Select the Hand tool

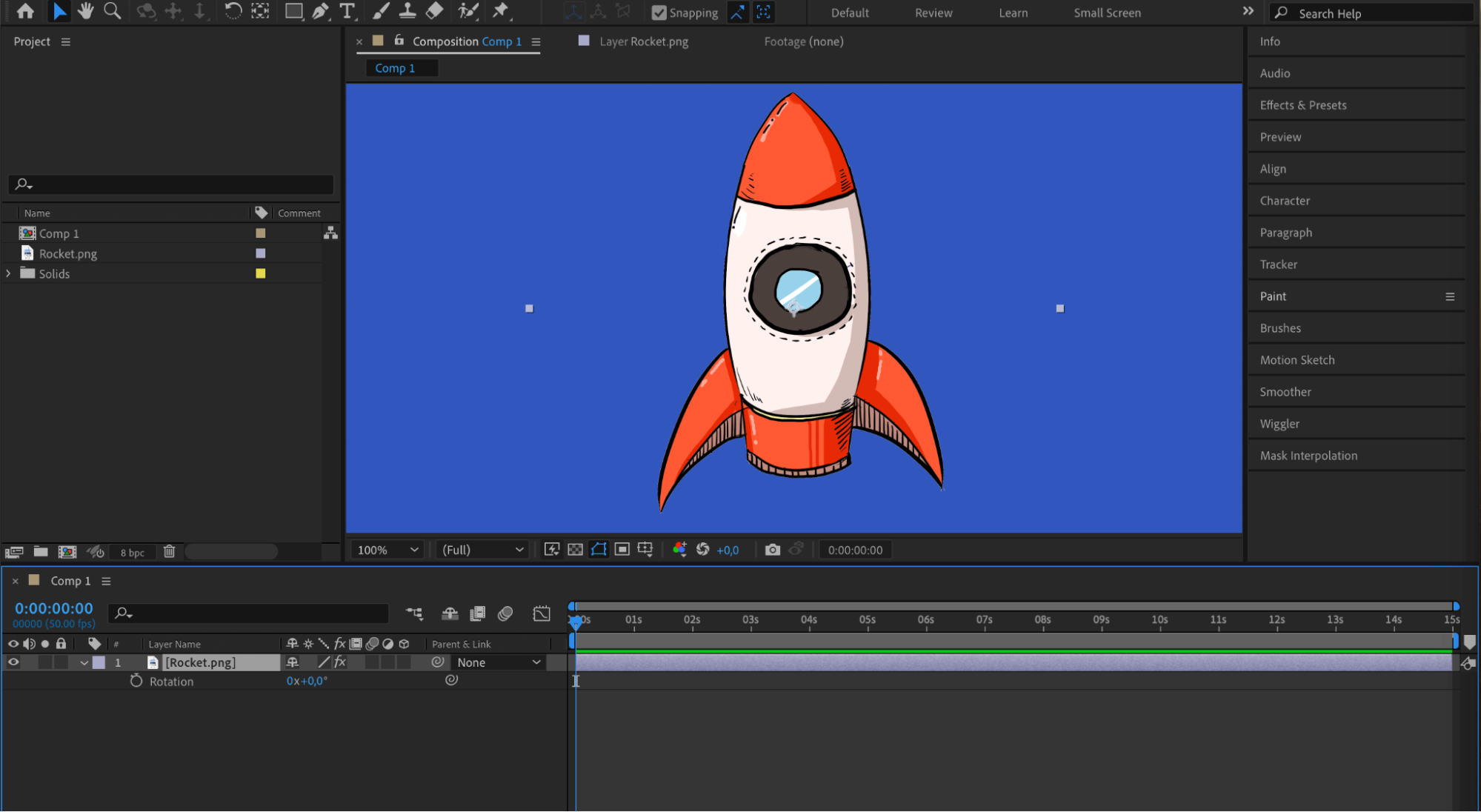point(86,11)
